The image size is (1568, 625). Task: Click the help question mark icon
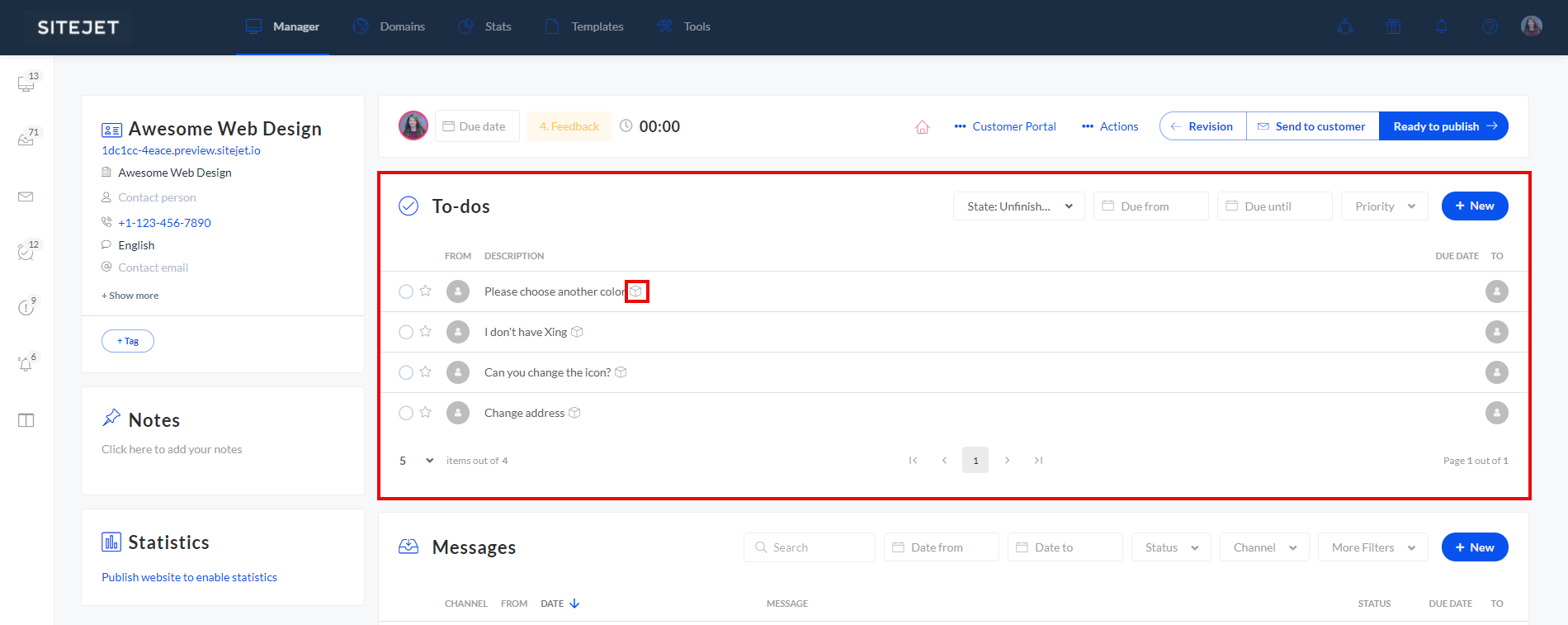click(1489, 26)
